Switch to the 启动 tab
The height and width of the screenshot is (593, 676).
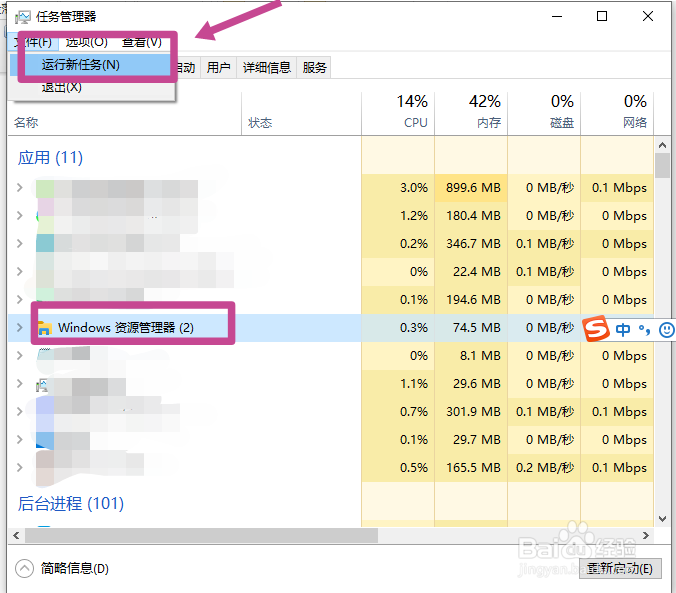pyautogui.click(x=186, y=68)
